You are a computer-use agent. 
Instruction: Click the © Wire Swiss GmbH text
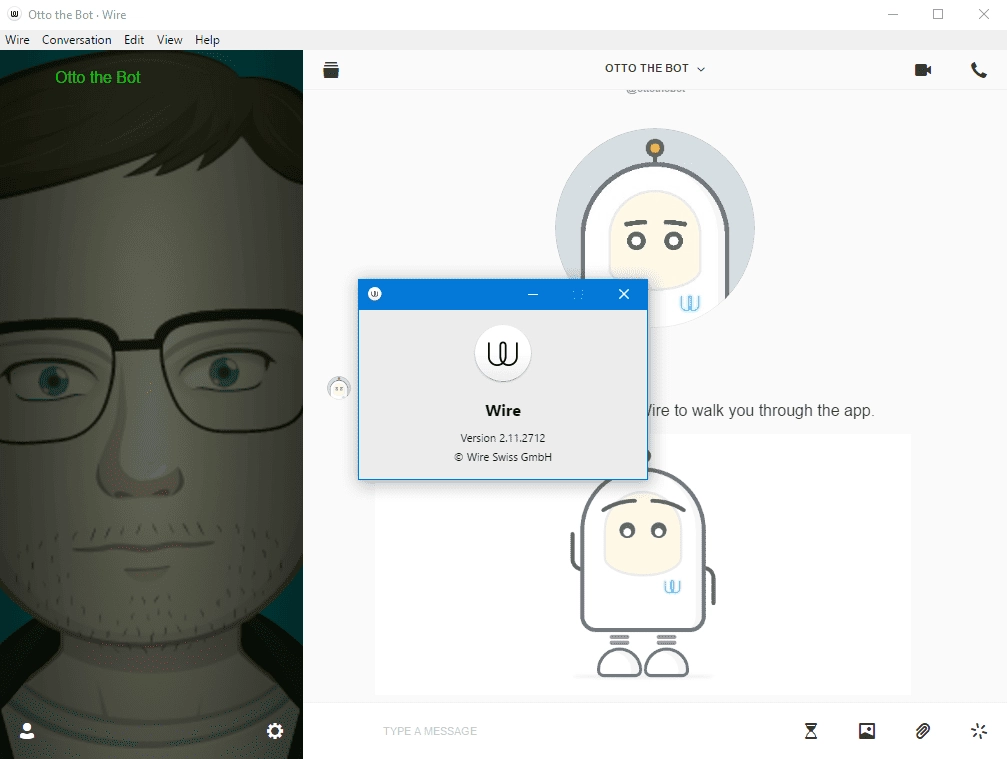503,457
